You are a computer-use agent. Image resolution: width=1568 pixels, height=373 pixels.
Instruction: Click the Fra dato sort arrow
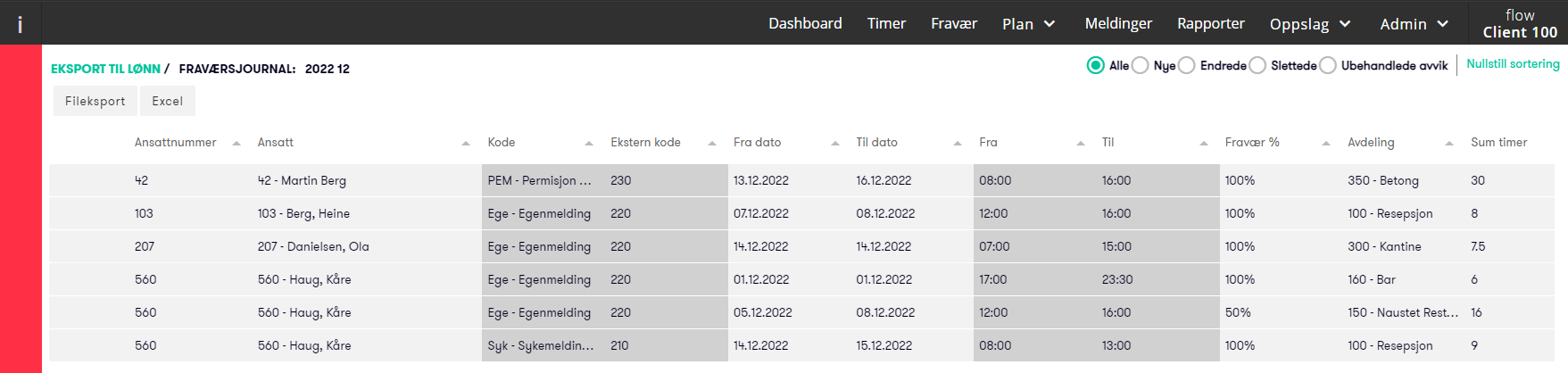click(835, 143)
